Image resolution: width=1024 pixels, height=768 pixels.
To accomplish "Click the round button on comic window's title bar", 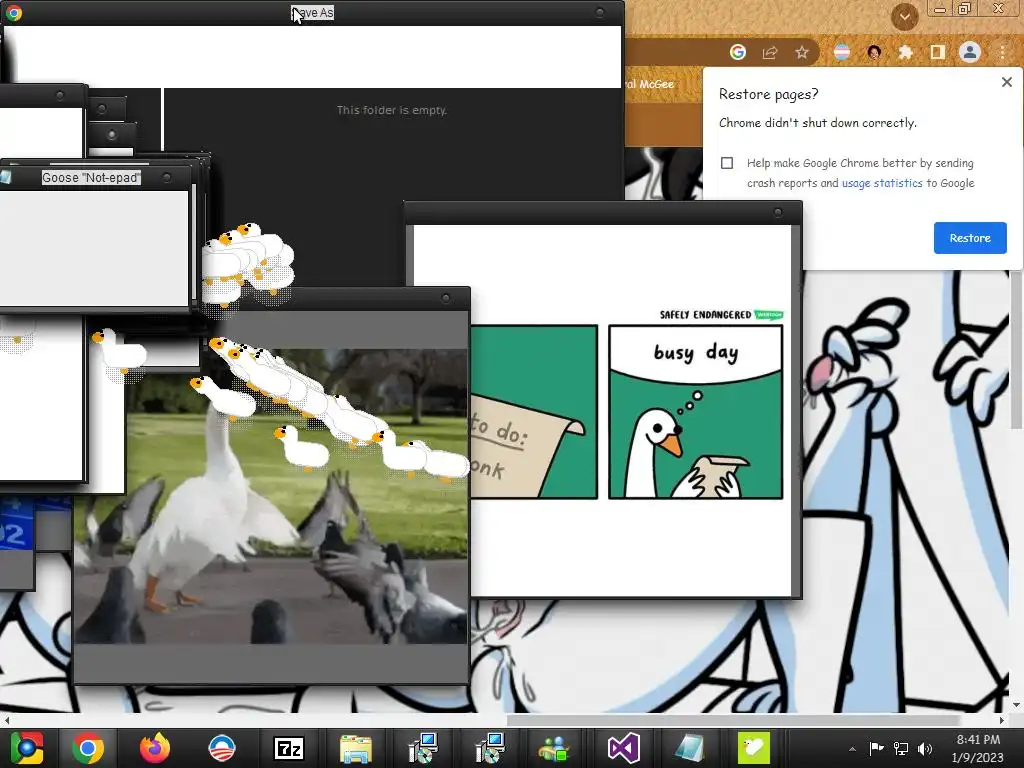I will click(777, 213).
